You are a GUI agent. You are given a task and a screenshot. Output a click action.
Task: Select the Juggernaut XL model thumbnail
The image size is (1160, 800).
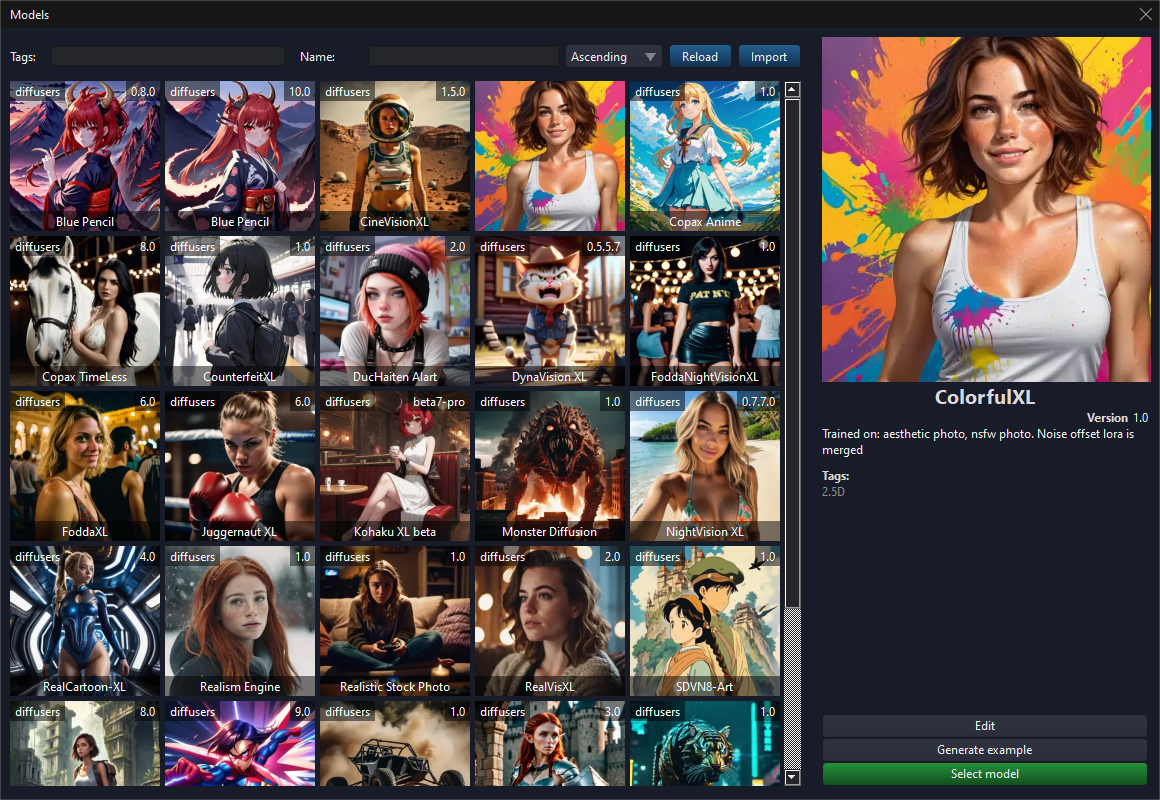(240, 466)
